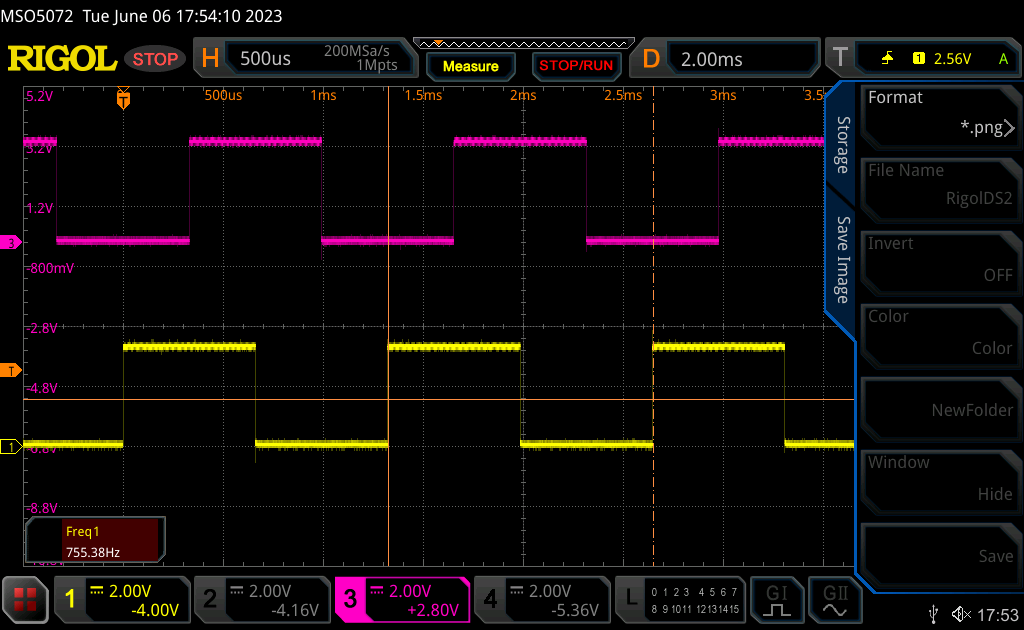Tap the T trigger label icon
1024x630 pixels.
(841, 59)
